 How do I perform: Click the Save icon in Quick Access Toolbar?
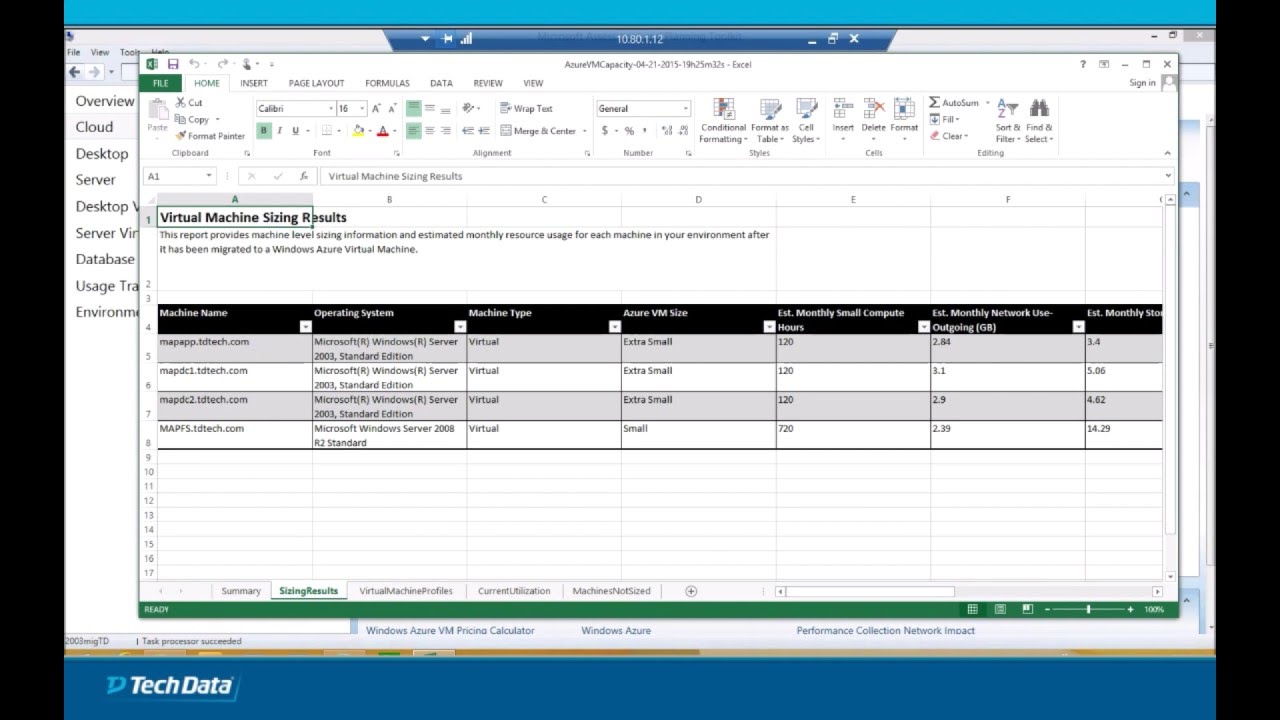coord(173,64)
